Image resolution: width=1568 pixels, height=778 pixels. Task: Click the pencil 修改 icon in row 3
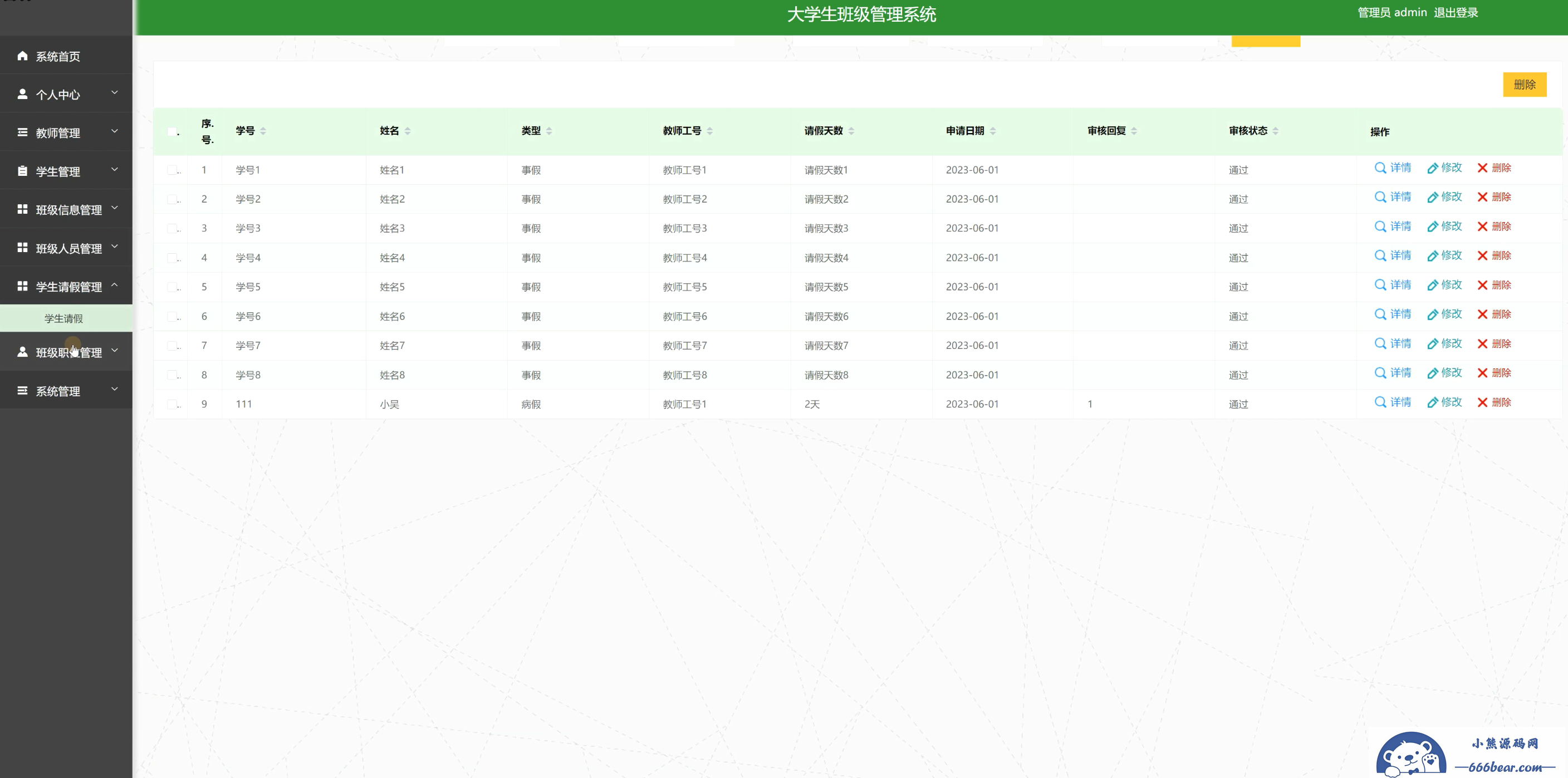(x=1432, y=226)
